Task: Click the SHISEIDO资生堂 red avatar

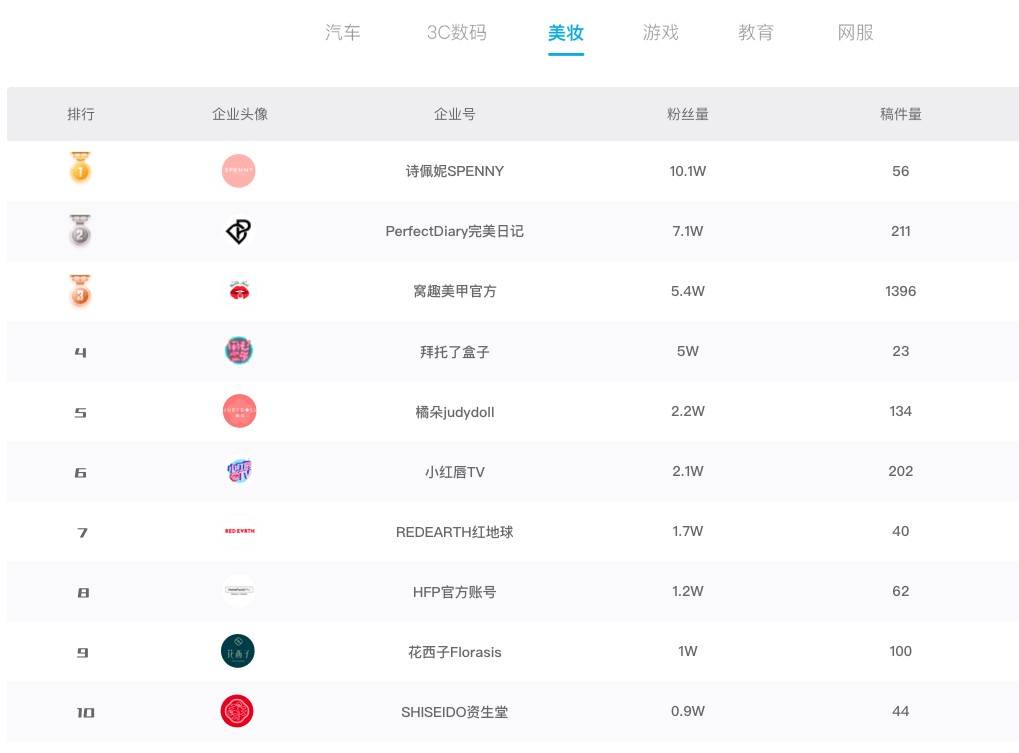Action: click(x=238, y=712)
